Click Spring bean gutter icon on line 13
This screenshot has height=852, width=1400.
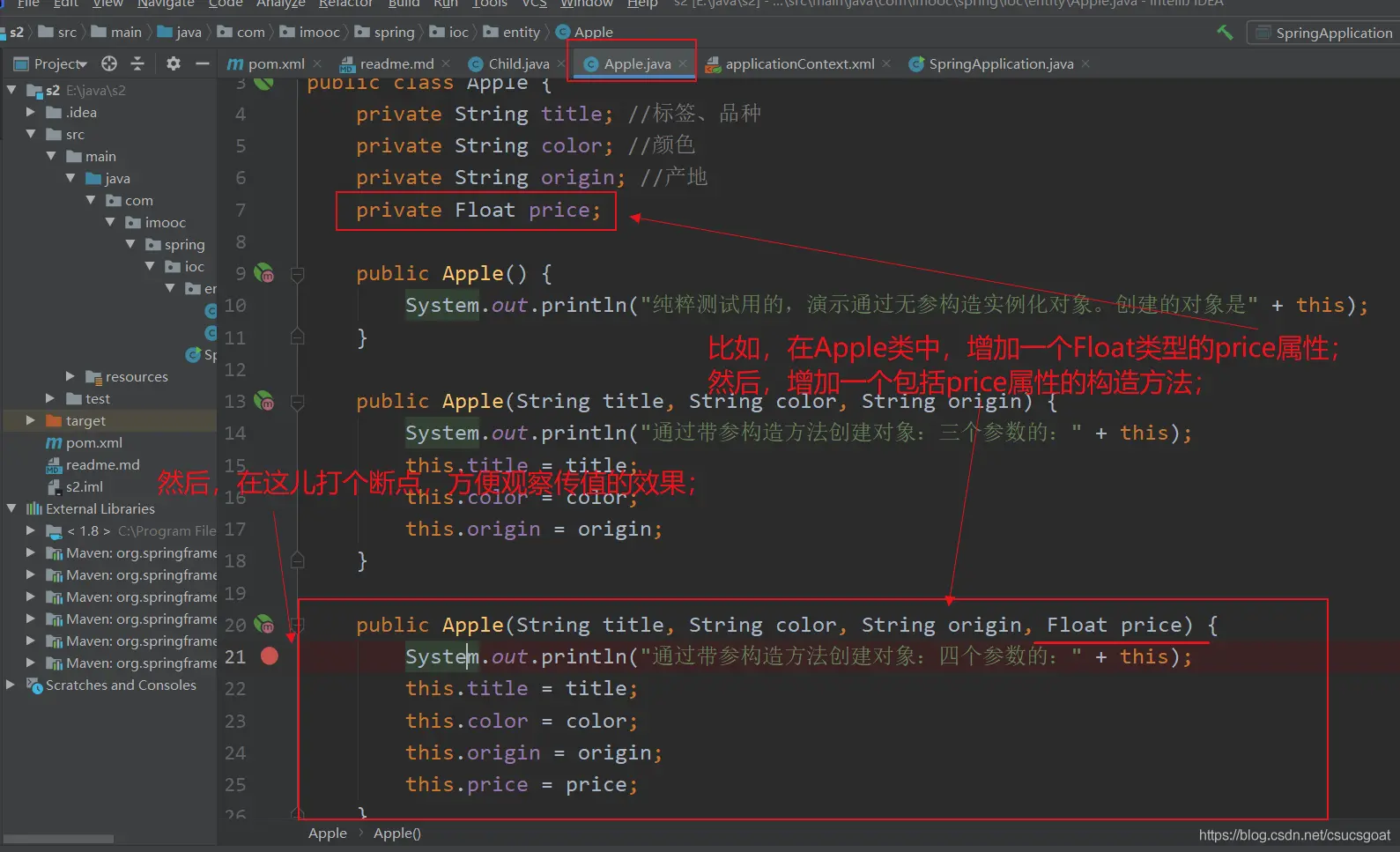[264, 402]
